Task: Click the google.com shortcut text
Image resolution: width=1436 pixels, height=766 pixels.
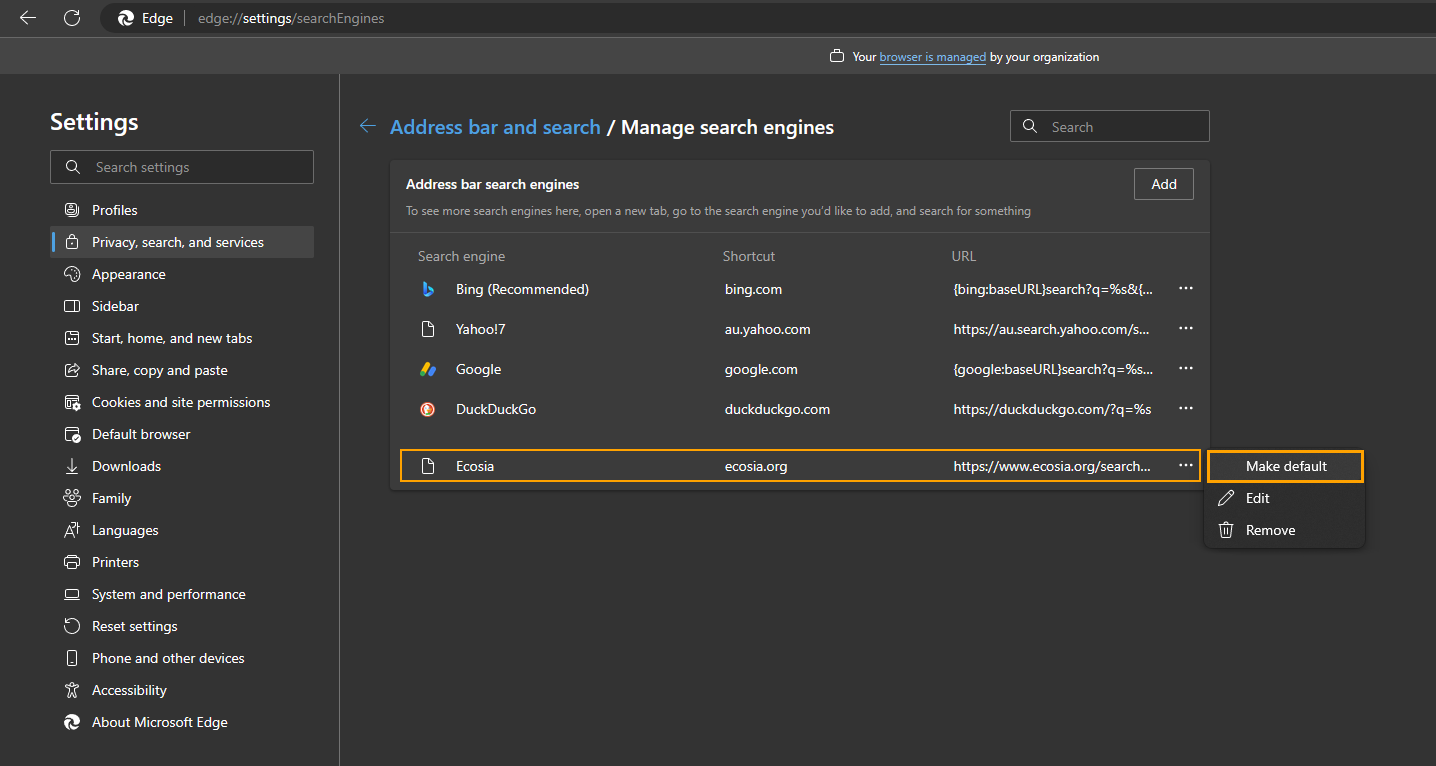Action: (761, 369)
